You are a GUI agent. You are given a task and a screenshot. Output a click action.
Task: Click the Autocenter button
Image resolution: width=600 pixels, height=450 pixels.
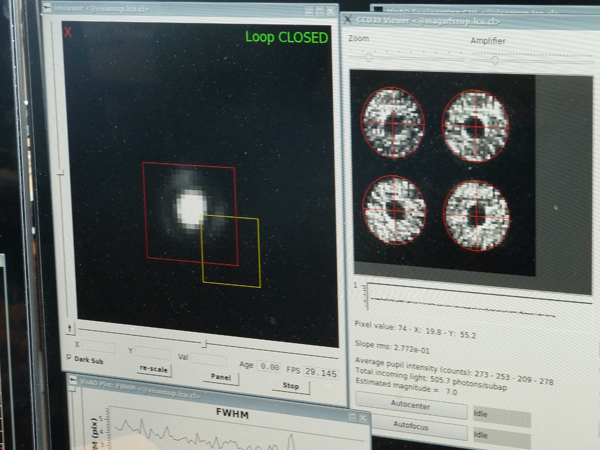411,405
